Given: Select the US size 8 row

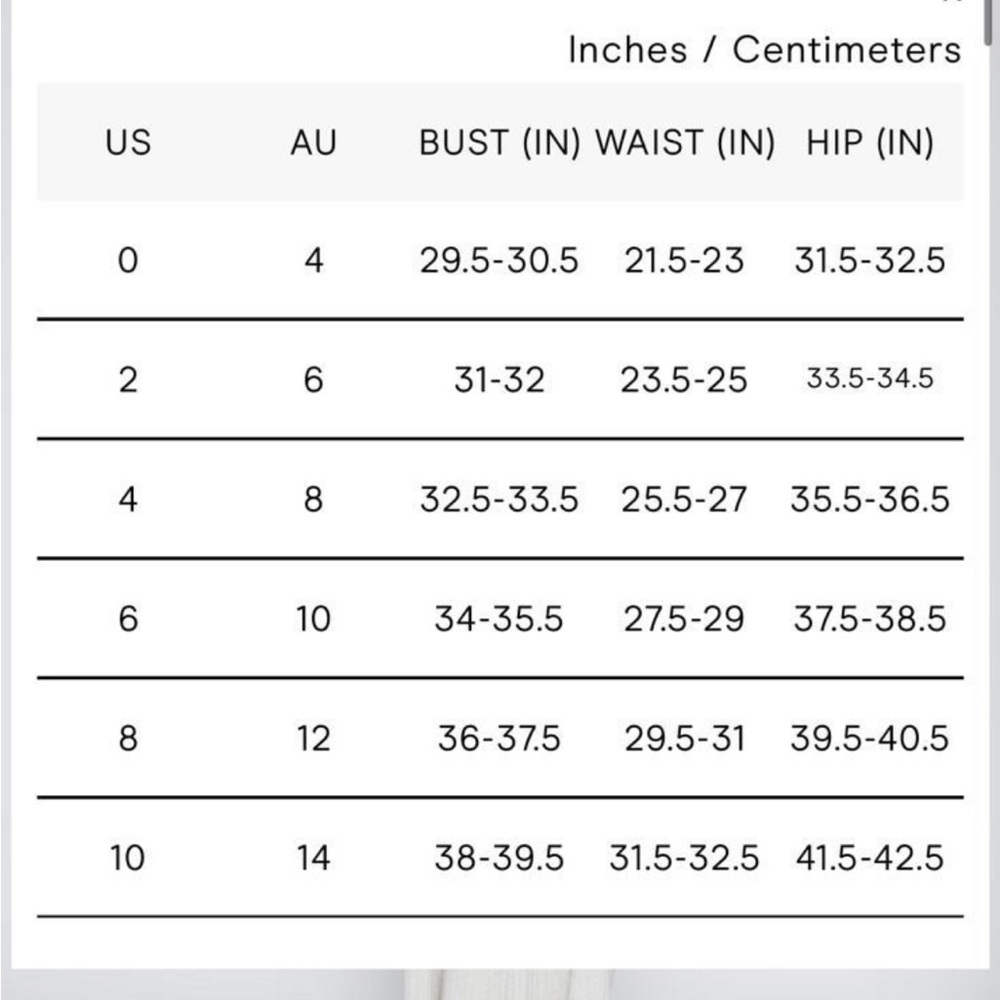Looking at the screenshot, I should coord(500,738).
